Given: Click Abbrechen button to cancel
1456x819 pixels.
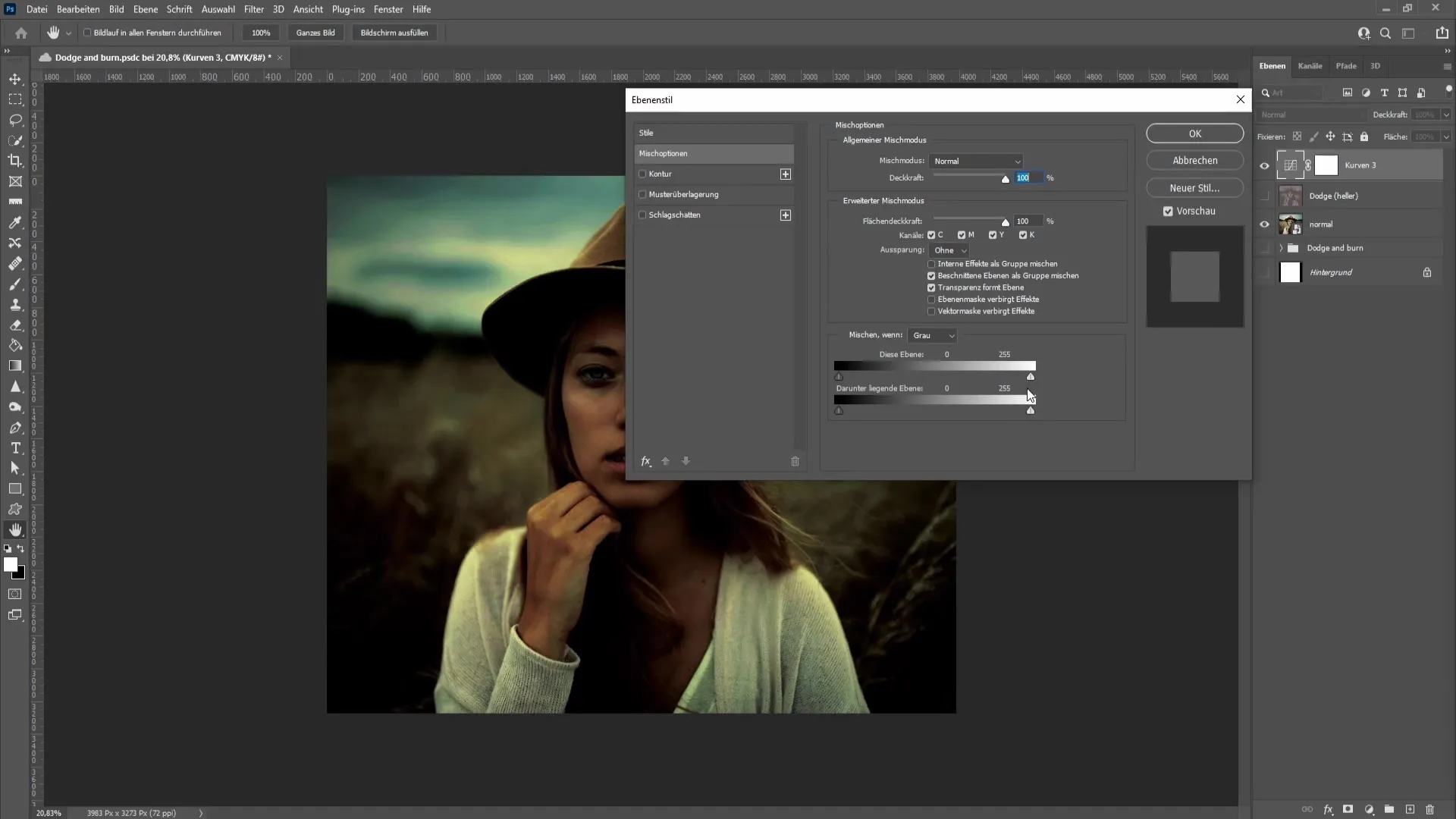Looking at the screenshot, I should click(1197, 160).
